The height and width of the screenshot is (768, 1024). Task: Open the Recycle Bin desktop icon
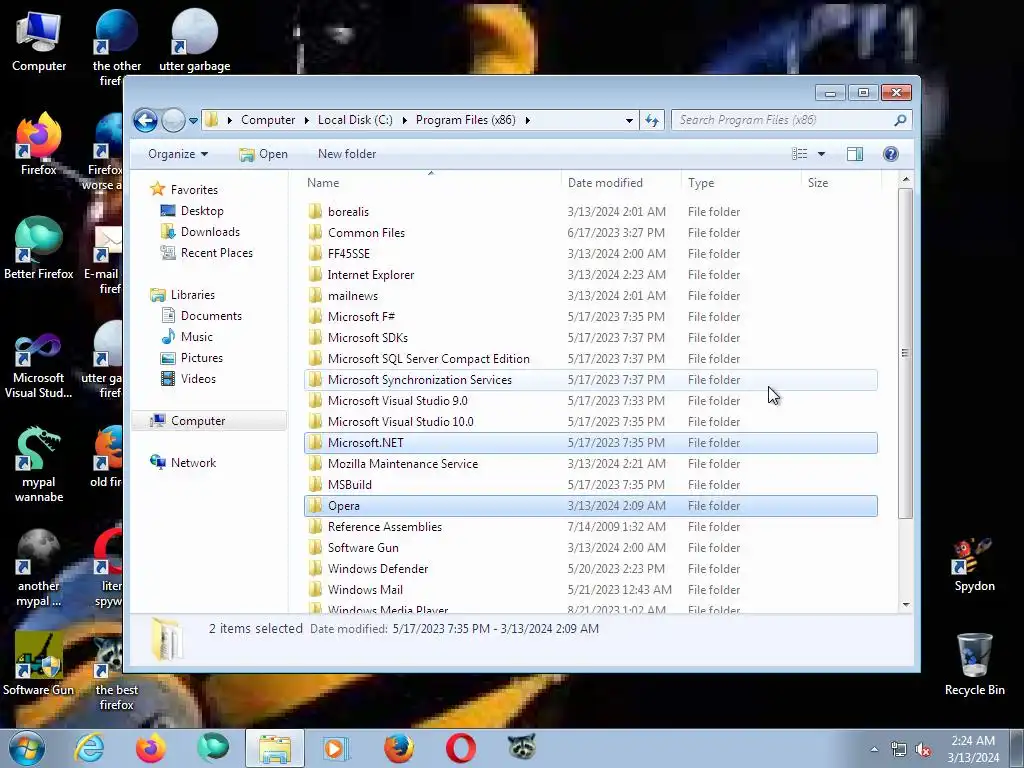click(974, 665)
